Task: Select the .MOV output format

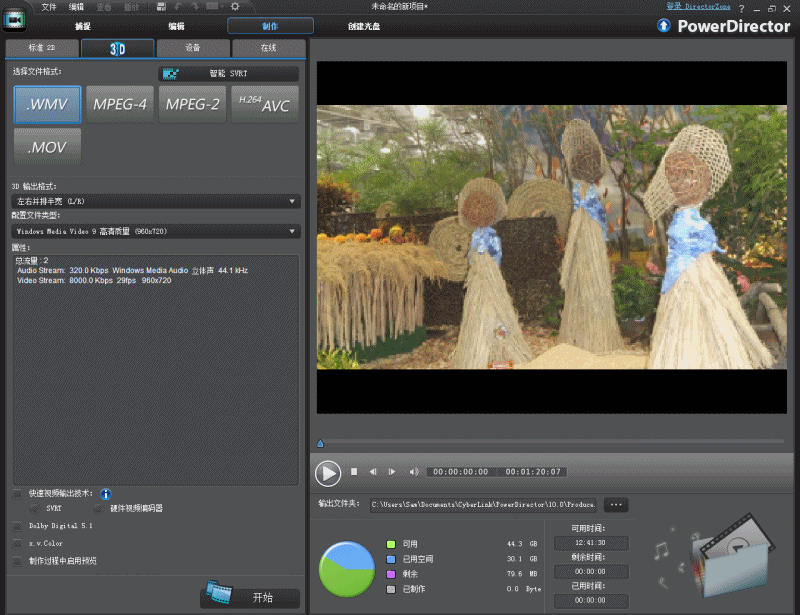Action: pos(47,146)
